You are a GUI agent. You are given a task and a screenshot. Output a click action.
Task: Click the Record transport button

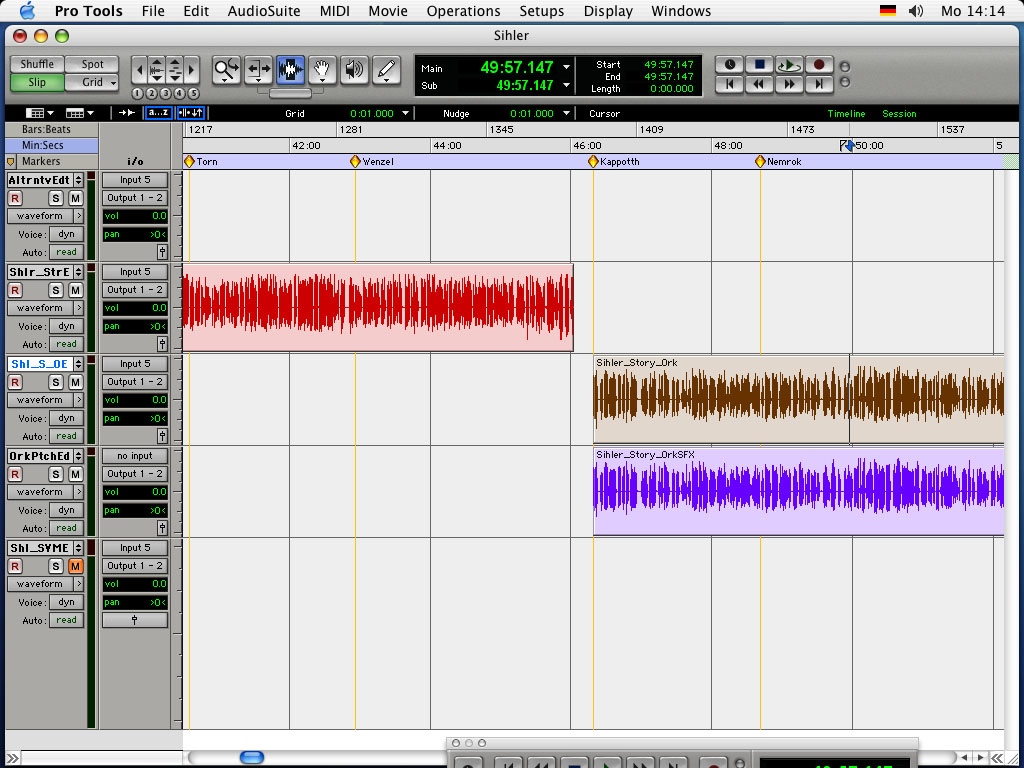click(819, 65)
